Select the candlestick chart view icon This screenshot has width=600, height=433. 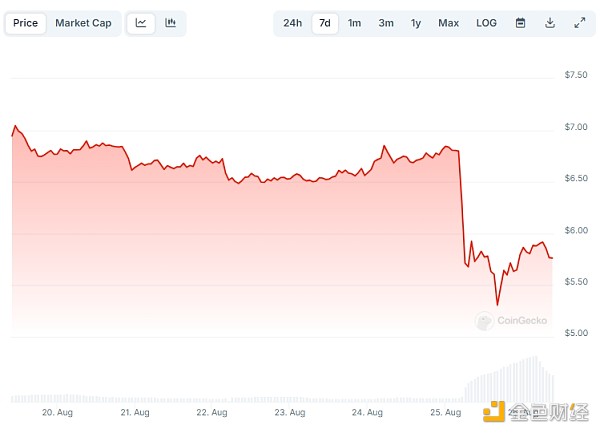[x=171, y=23]
